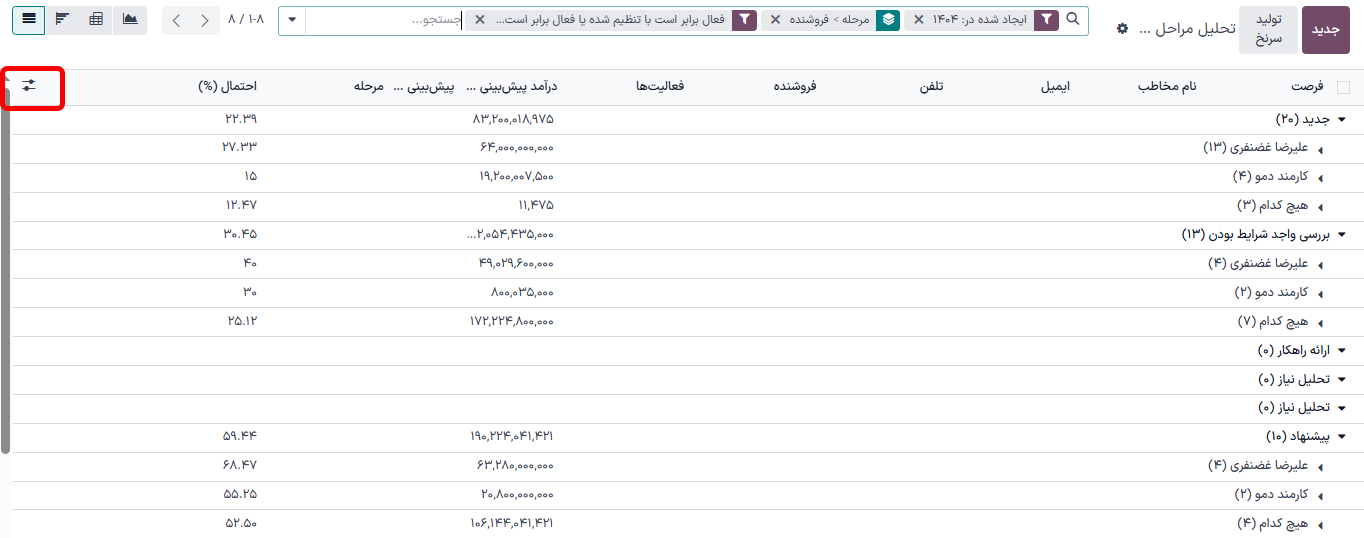Switch to list view

(28, 20)
